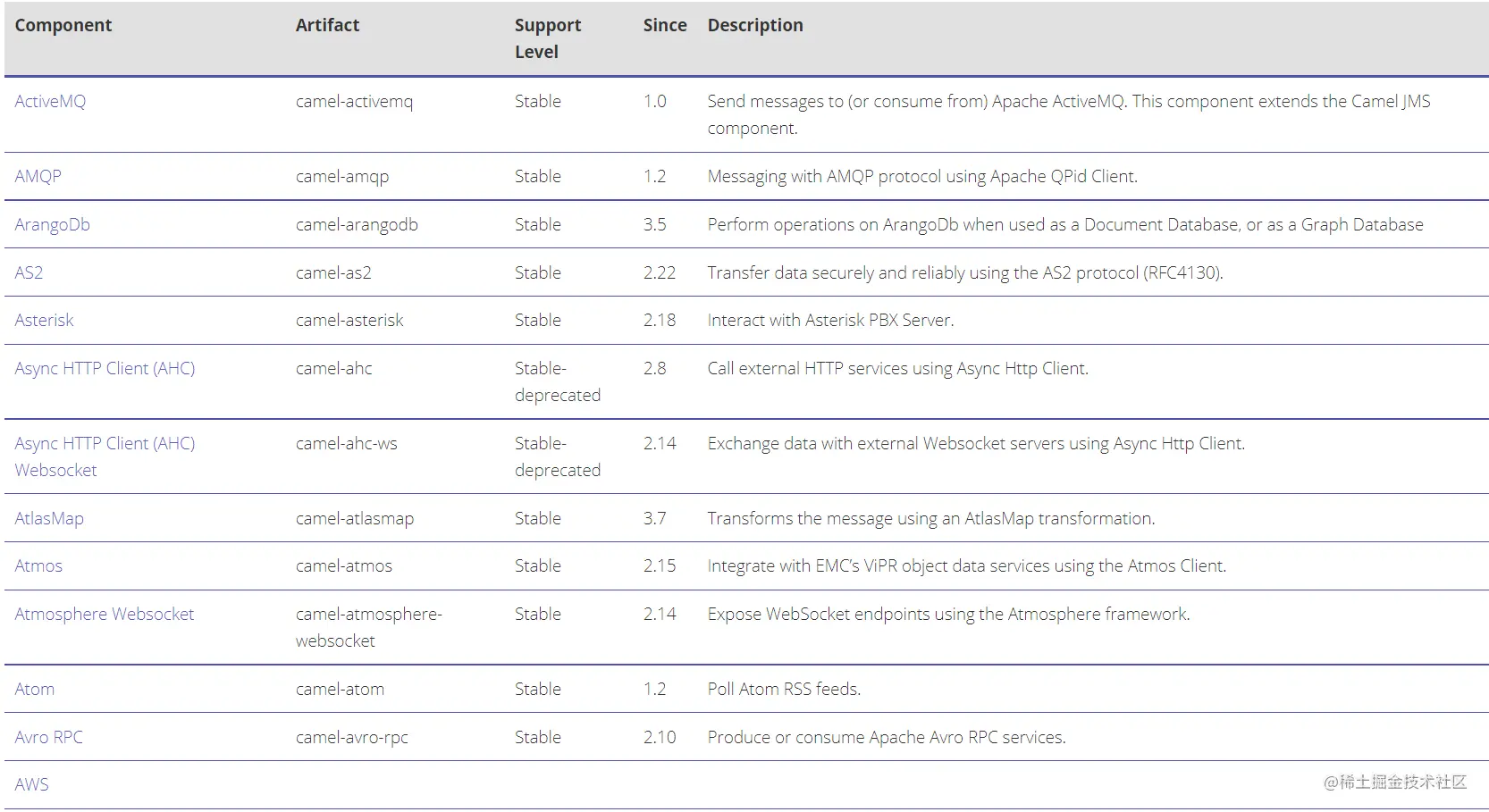This screenshot has width=1489, height=812.
Task: Click Stable-deprecated in the camel-ahc row
Action: tap(558, 381)
